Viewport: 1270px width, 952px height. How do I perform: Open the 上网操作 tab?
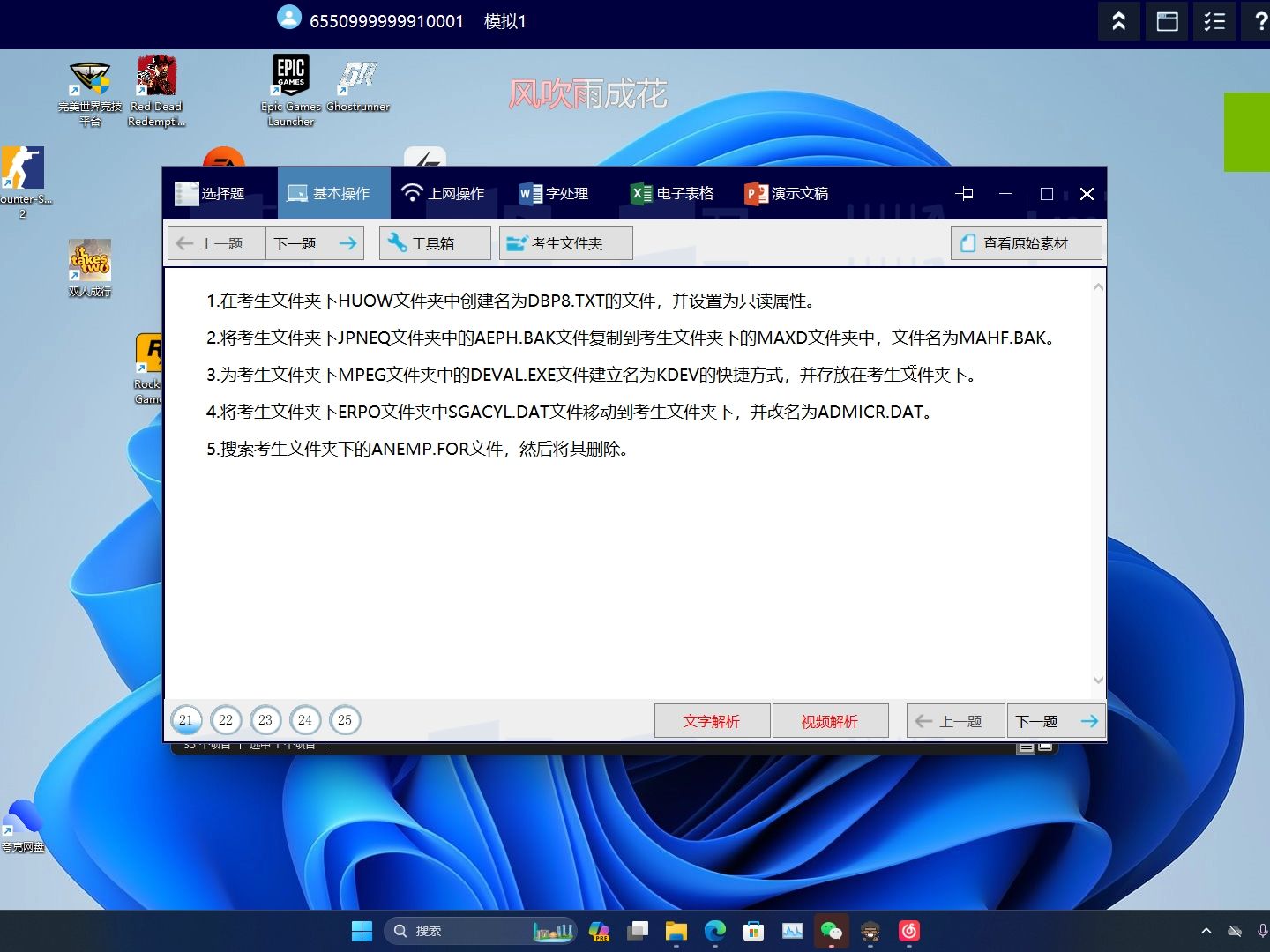click(443, 193)
